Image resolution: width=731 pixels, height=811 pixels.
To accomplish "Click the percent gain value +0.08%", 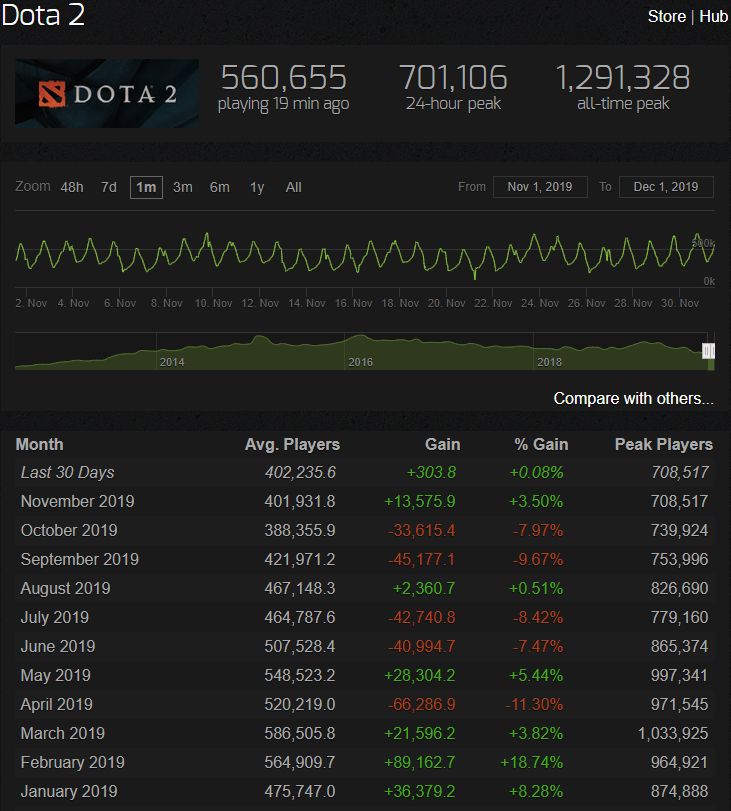I will point(536,472).
